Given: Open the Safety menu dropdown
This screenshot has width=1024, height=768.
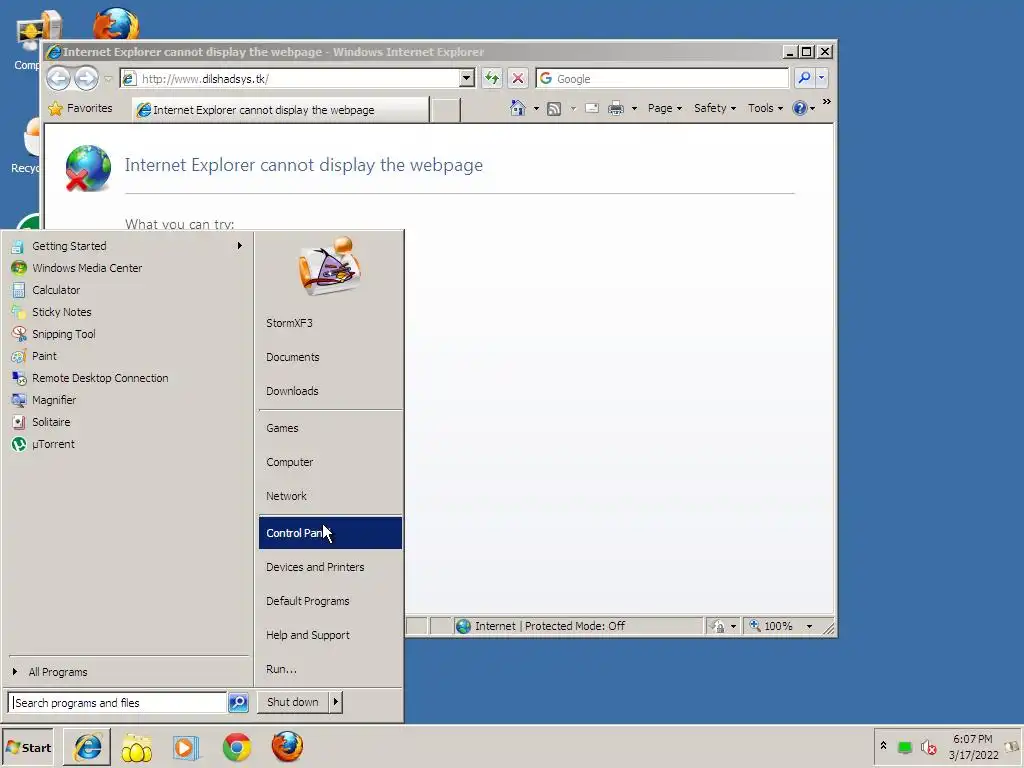Looking at the screenshot, I should click(x=714, y=108).
